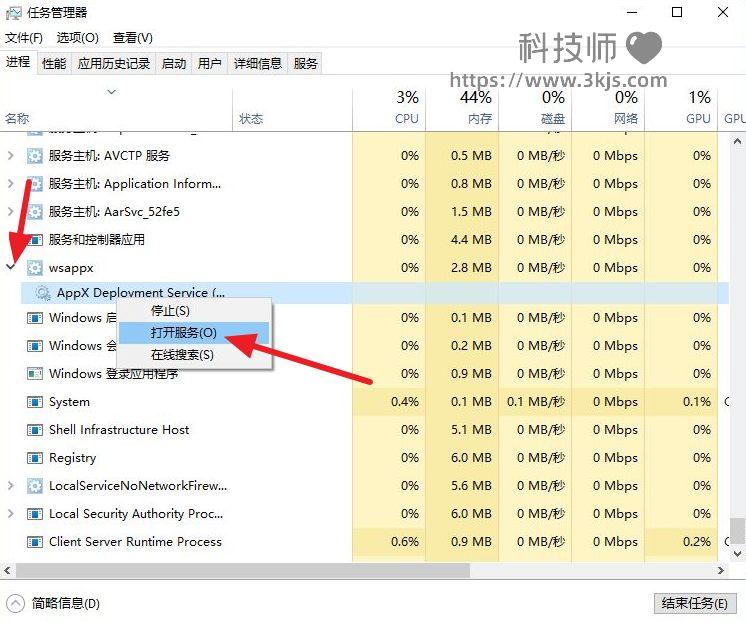
Task: Click the vertical scrollbar down arrow
Action: click(737, 554)
